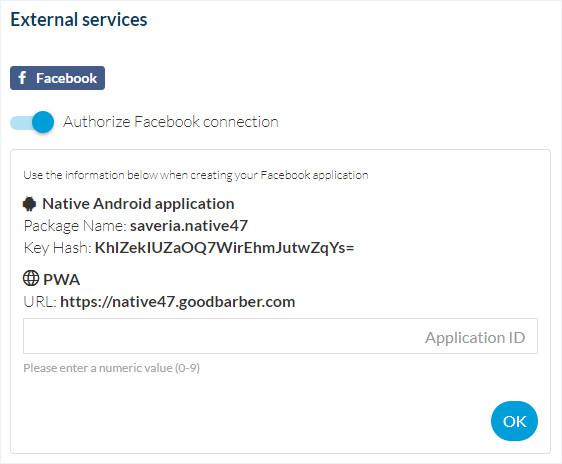Click the Native Android application heading
Screen dimensions: 562x464
(138, 204)
